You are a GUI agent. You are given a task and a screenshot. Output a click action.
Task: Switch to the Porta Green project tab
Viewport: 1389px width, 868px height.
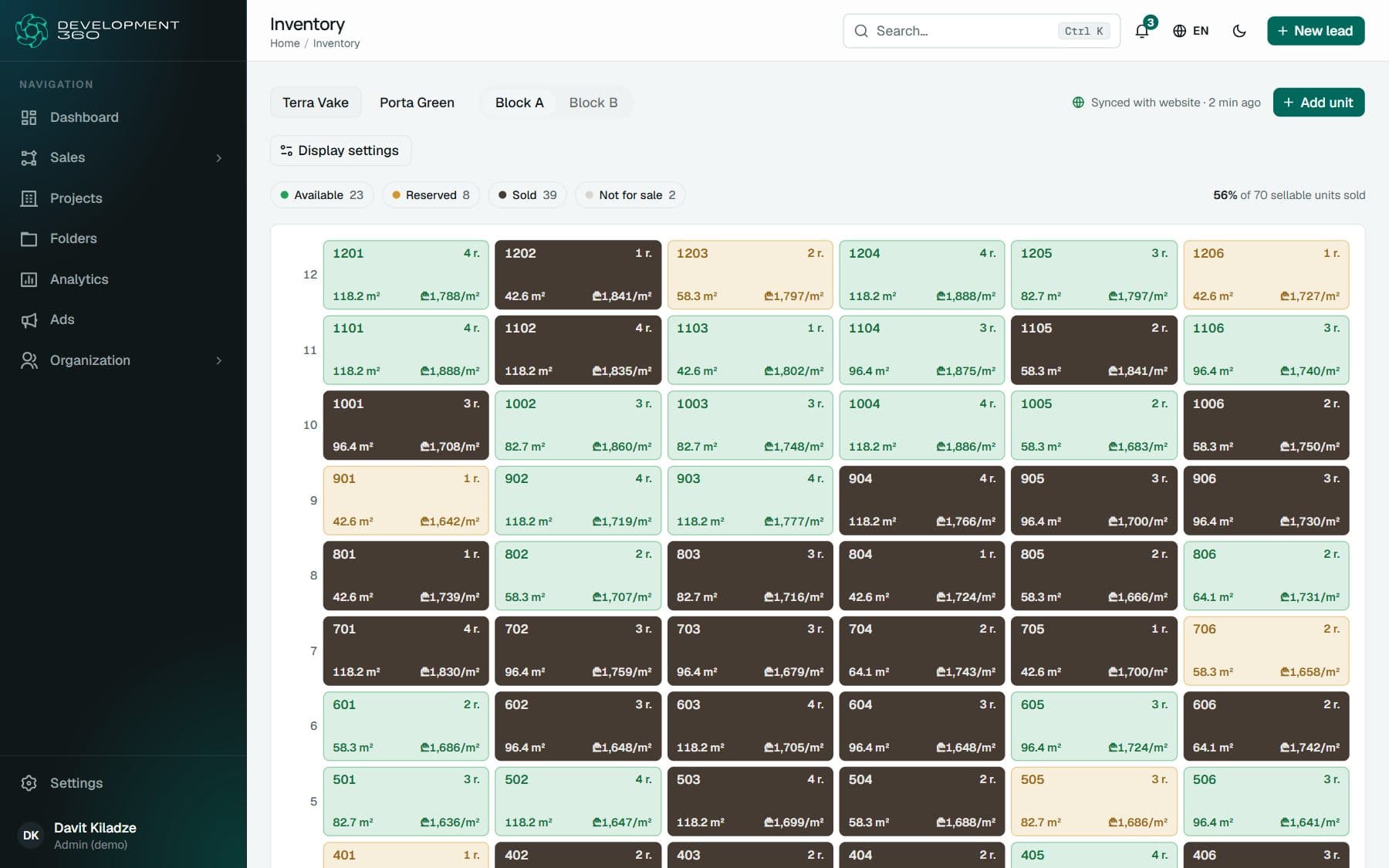[x=417, y=103]
